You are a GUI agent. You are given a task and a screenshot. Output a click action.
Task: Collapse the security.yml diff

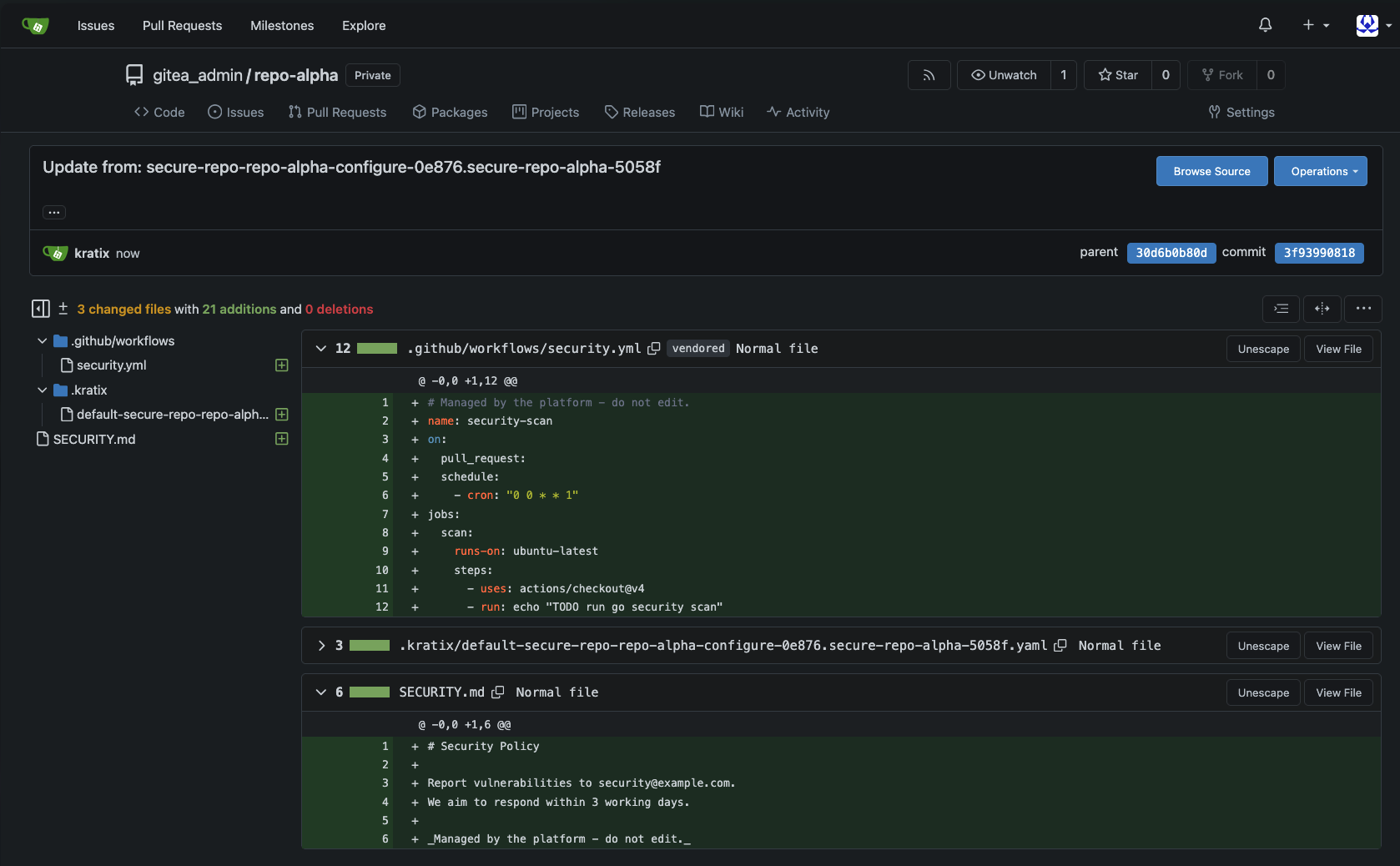[x=321, y=349]
